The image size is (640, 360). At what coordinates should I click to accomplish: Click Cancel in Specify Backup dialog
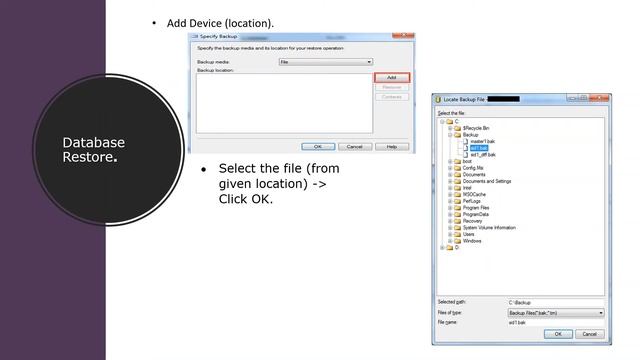pyautogui.click(x=355, y=147)
